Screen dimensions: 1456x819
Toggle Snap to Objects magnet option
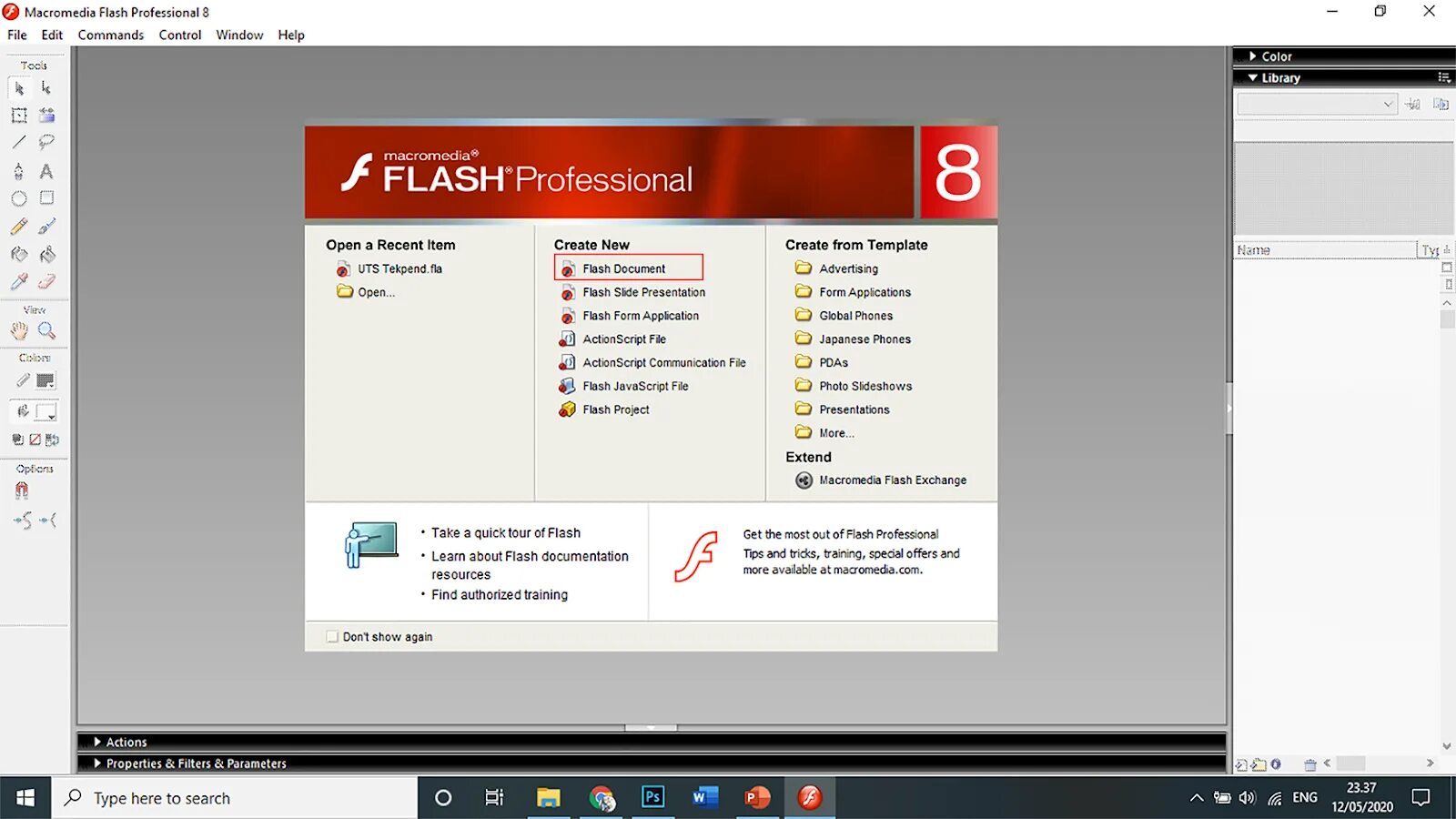(x=22, y=490)
